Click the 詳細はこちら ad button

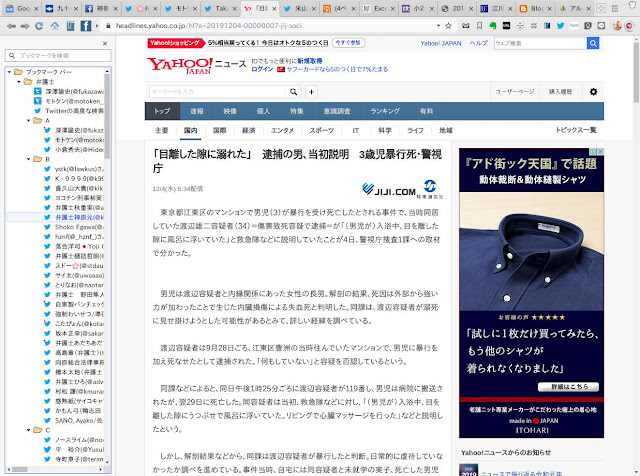pos(569,387)
